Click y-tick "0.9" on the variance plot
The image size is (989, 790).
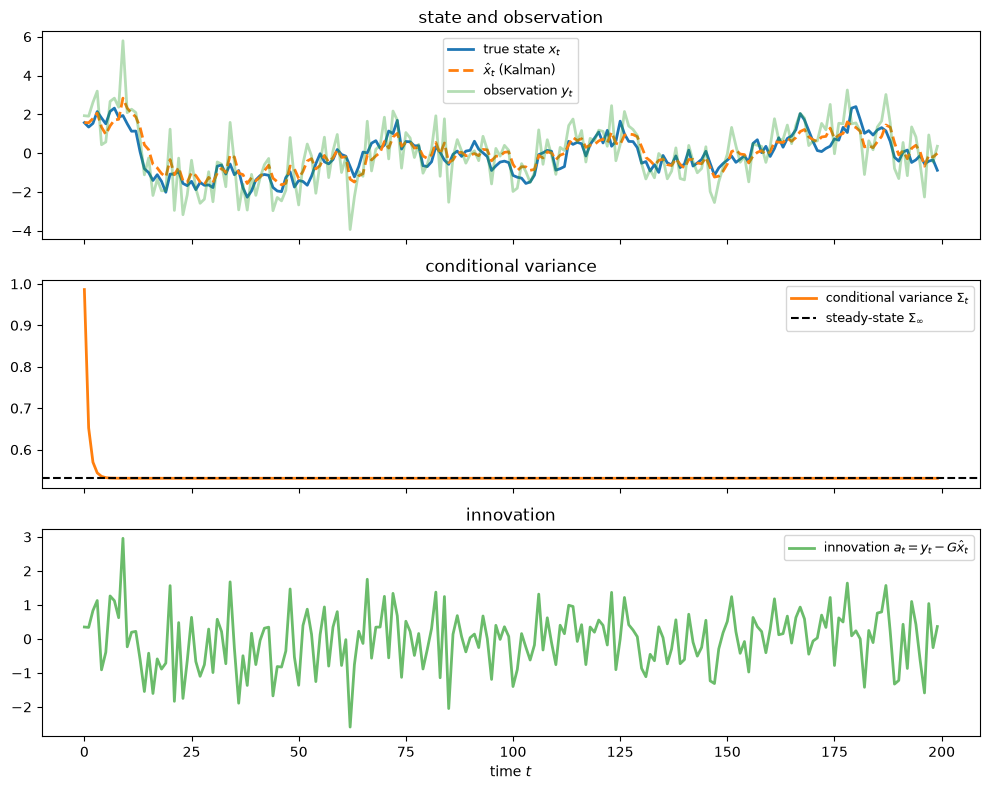pos(21,326)
